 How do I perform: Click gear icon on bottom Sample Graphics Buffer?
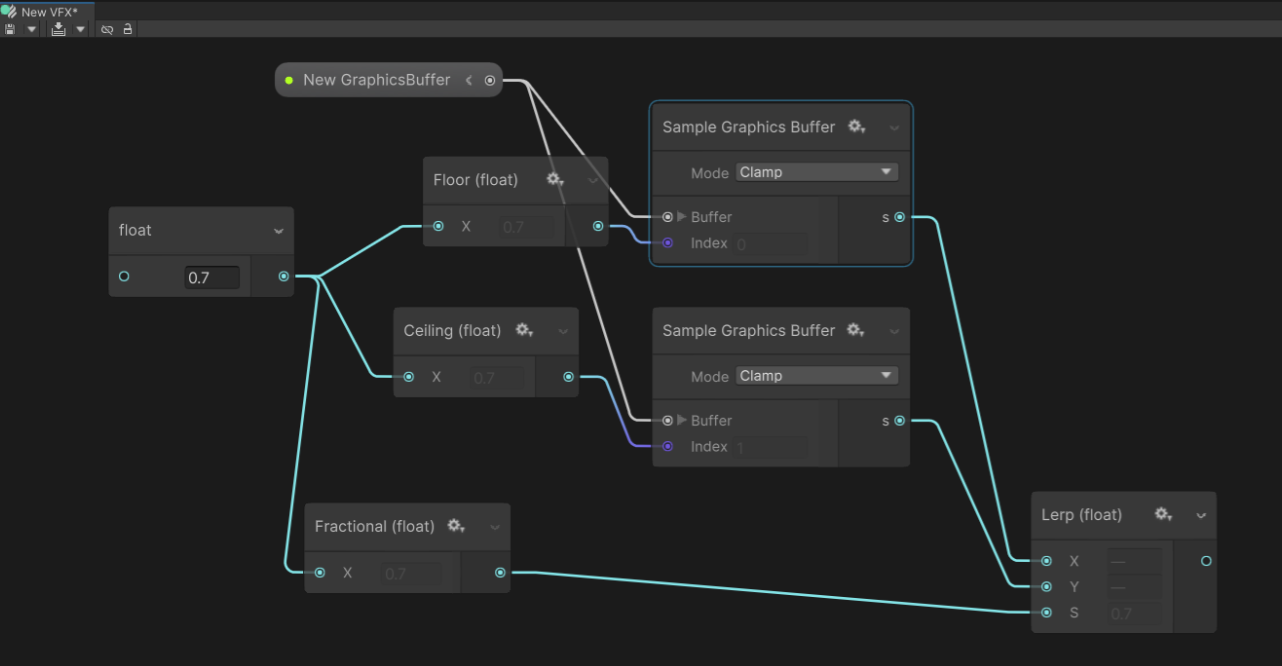(x=856, y=330)
